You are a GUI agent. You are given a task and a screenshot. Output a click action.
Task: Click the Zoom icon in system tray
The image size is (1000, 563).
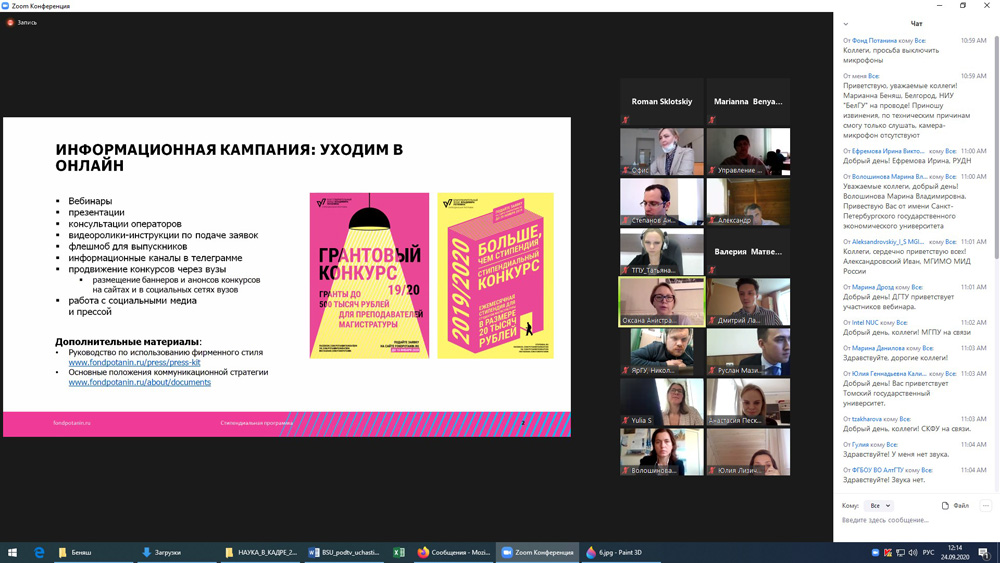[875, 552]
